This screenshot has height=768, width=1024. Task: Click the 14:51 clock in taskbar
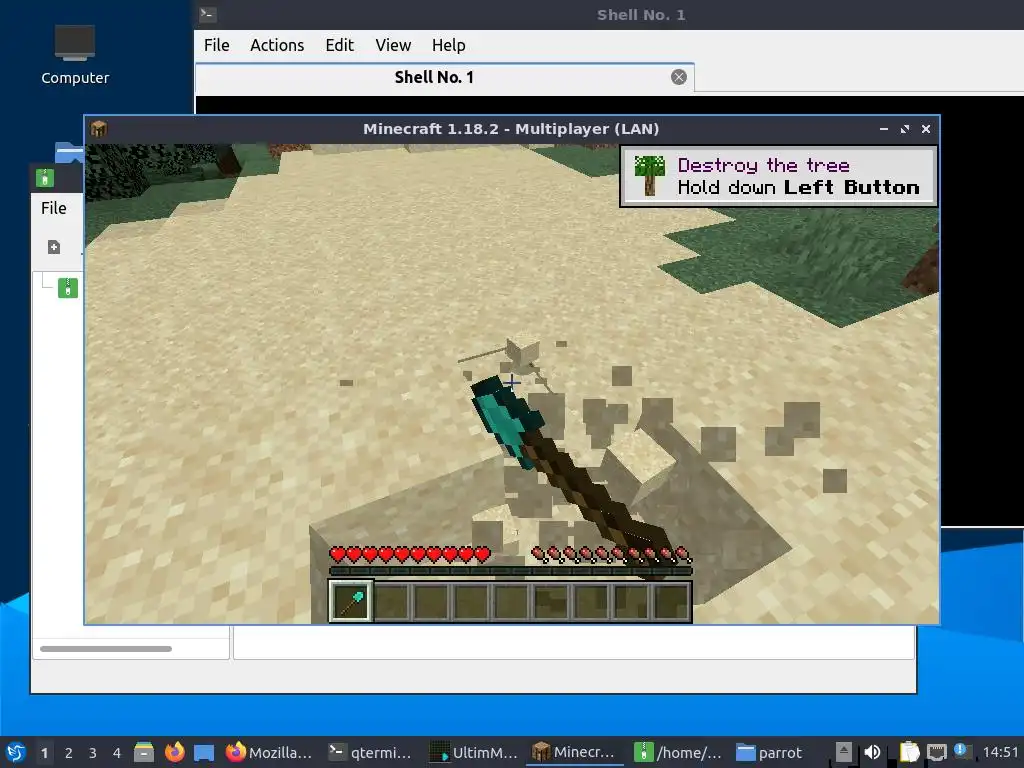[x=1000, y=752]
